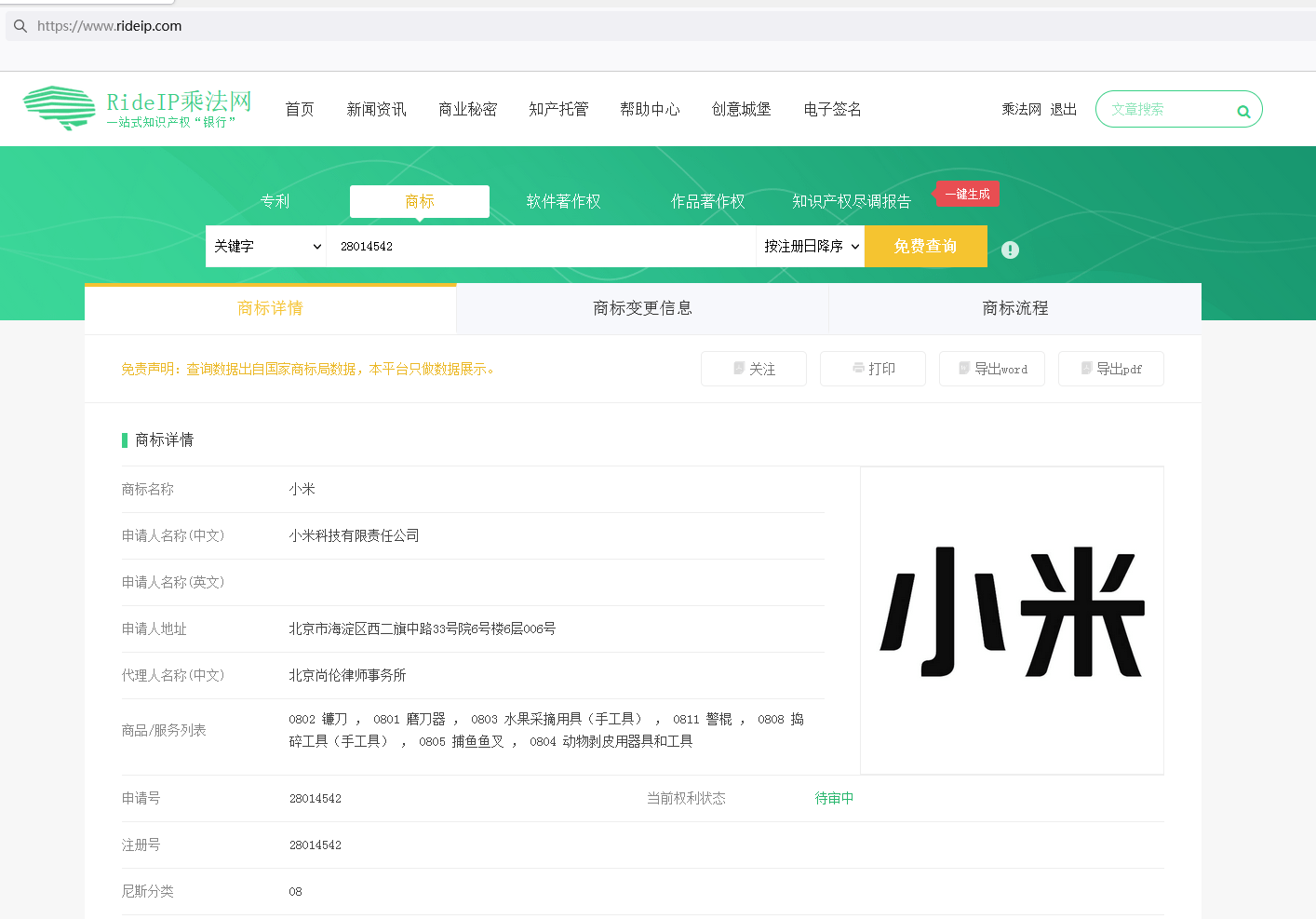The height and width of the screenshot is (919, 1316).
Task: Click the 免责声明 disclaimer text
Action: tap(307, 369)
